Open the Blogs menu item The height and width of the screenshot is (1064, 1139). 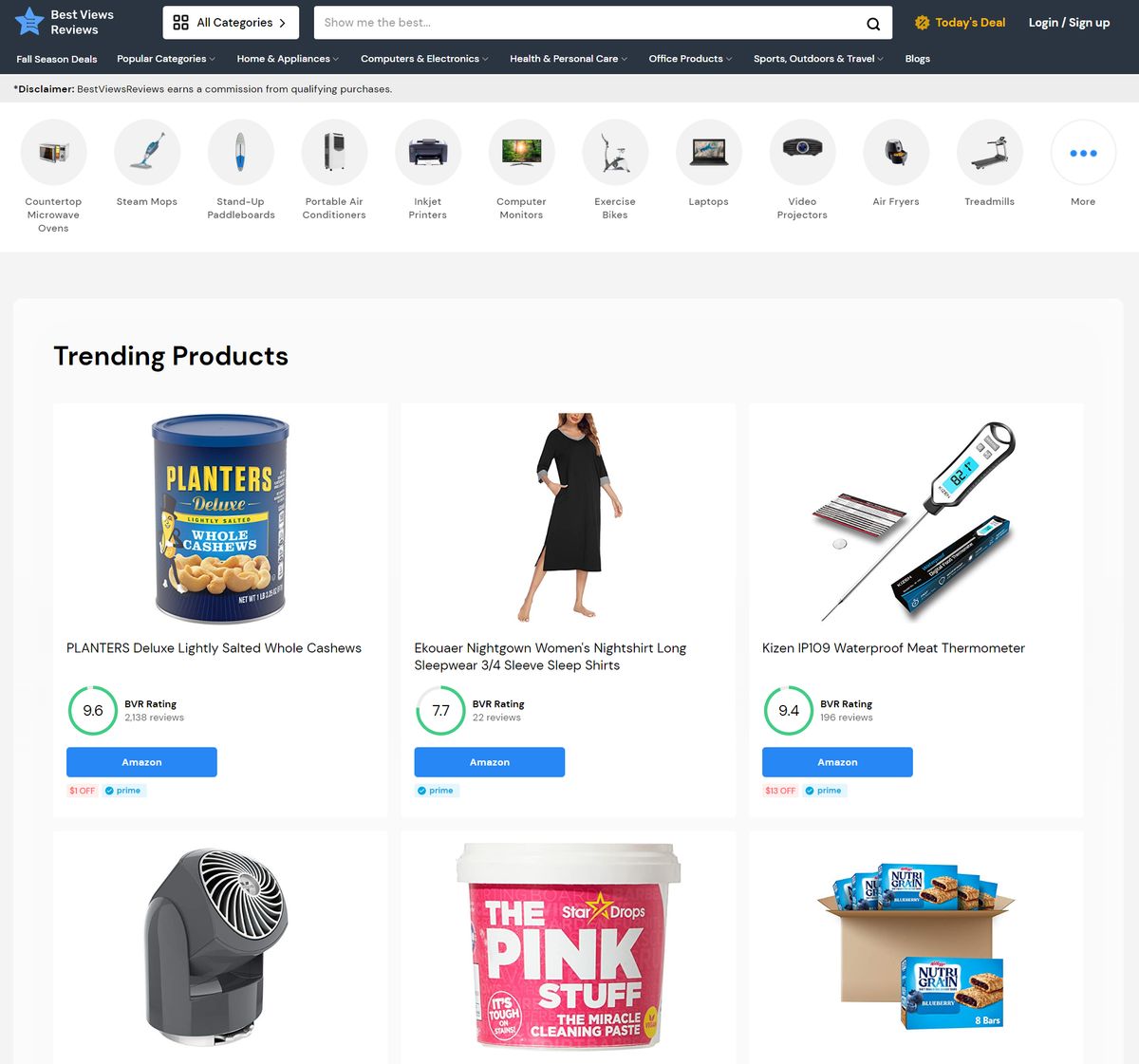coord(918,59)
